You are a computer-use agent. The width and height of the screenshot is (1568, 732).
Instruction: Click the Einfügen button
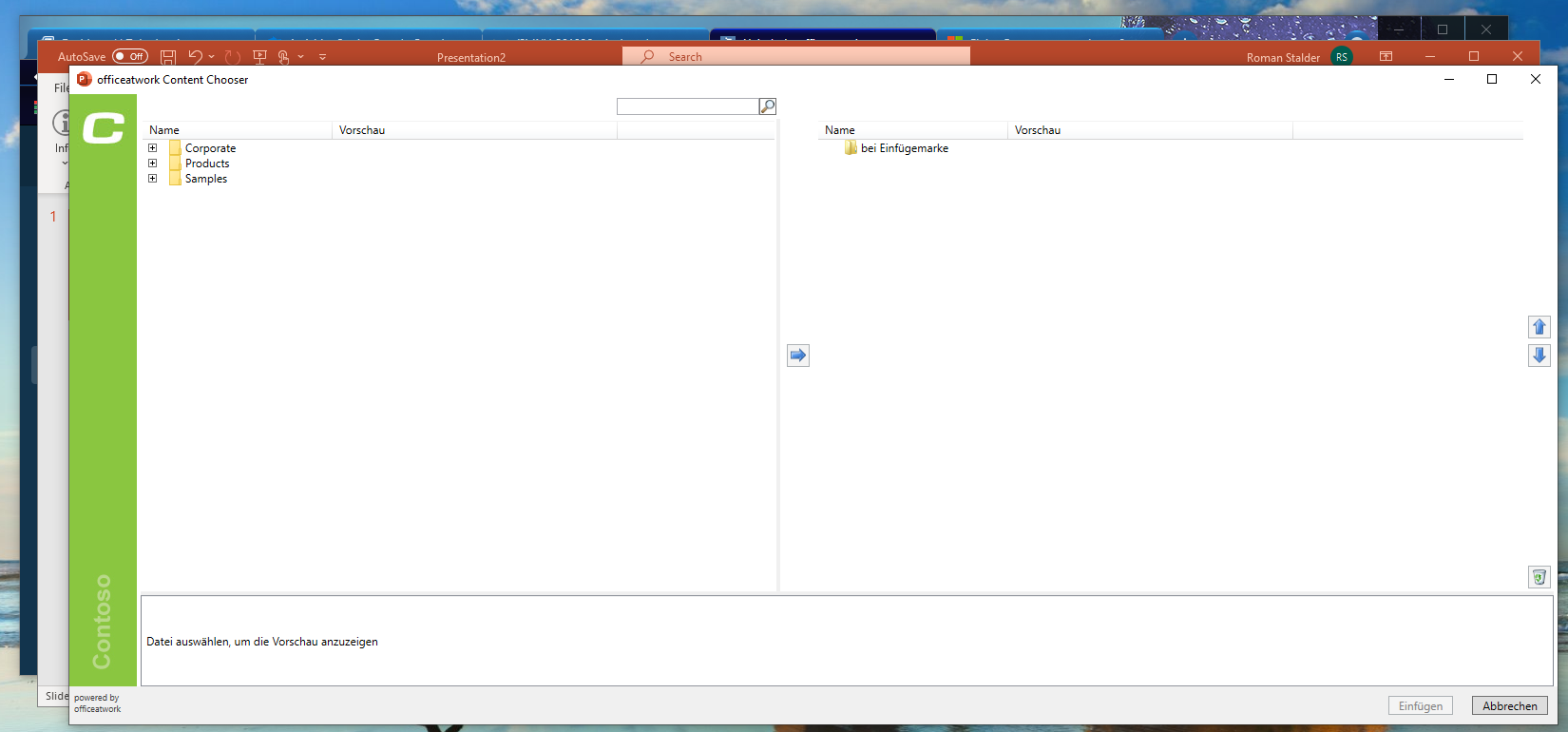[1421, 705]
